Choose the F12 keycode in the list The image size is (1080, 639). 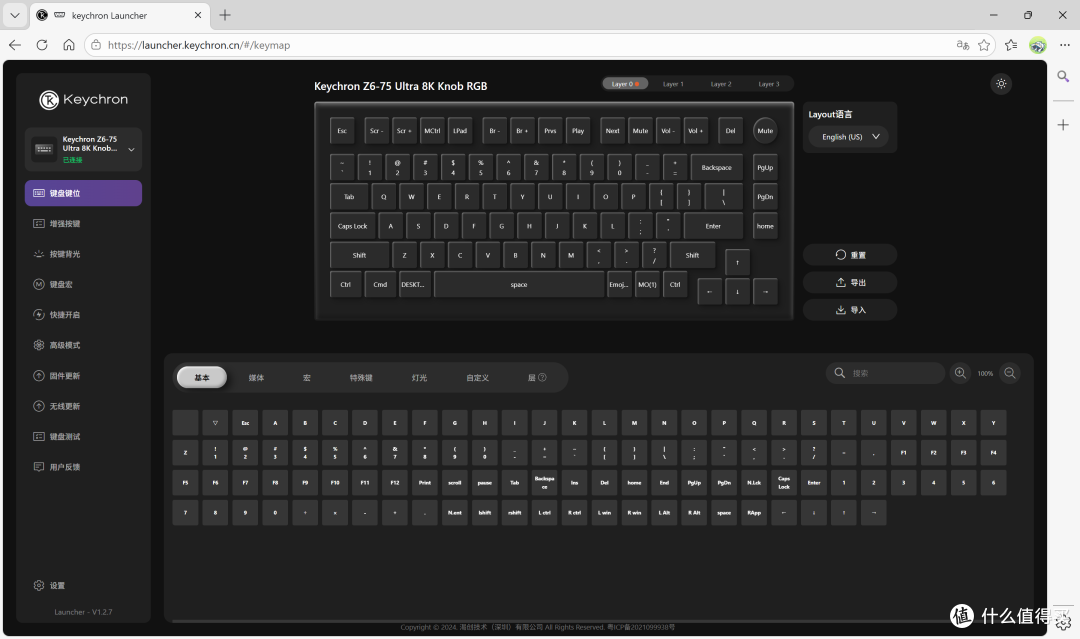395,483
